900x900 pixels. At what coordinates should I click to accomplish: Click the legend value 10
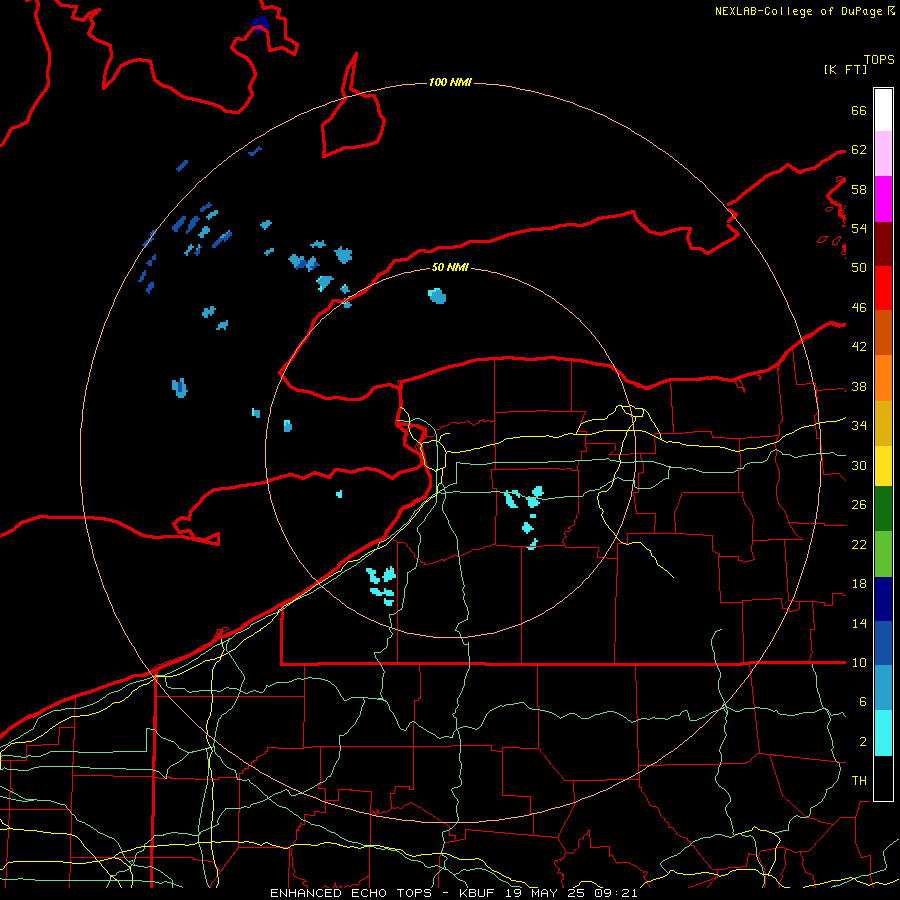click(x=859, y=662)
